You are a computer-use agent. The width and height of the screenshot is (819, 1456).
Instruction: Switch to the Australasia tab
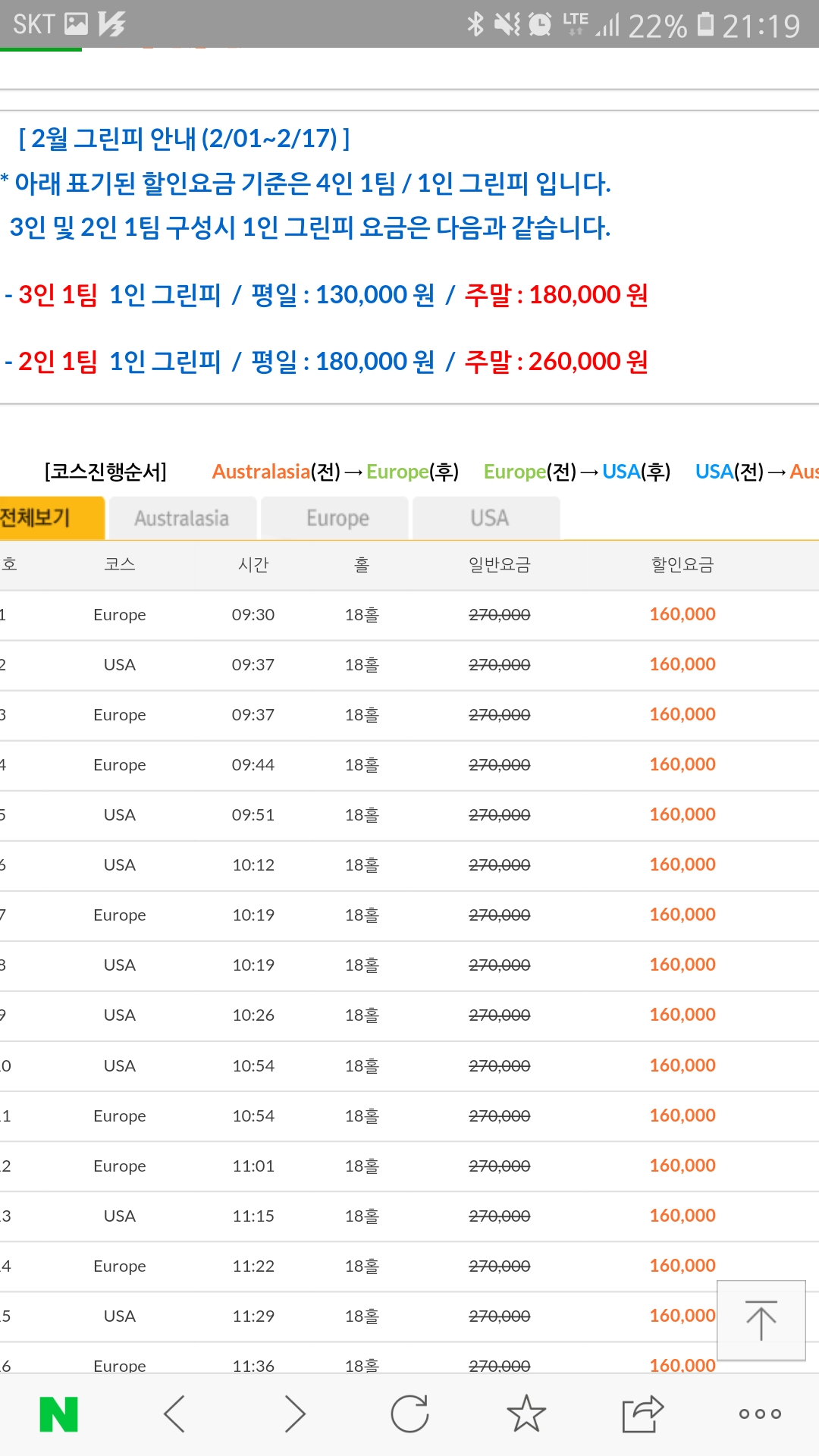point(182,519)
